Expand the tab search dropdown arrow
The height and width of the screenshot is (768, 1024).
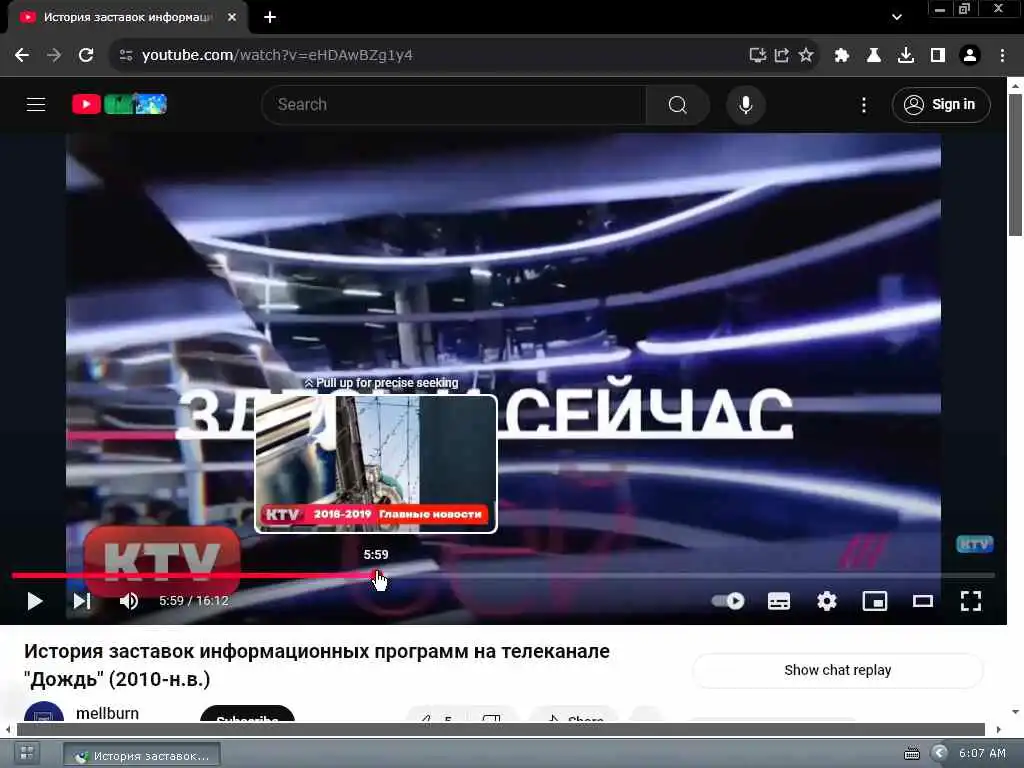[x=897, y=18]
